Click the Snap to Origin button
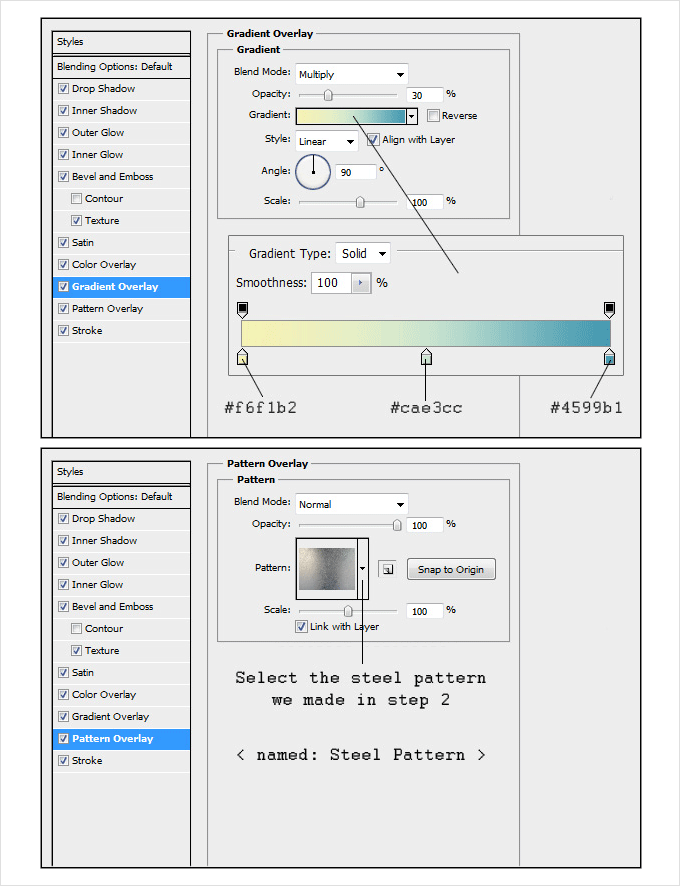The image size is (680, 886). 450,570
